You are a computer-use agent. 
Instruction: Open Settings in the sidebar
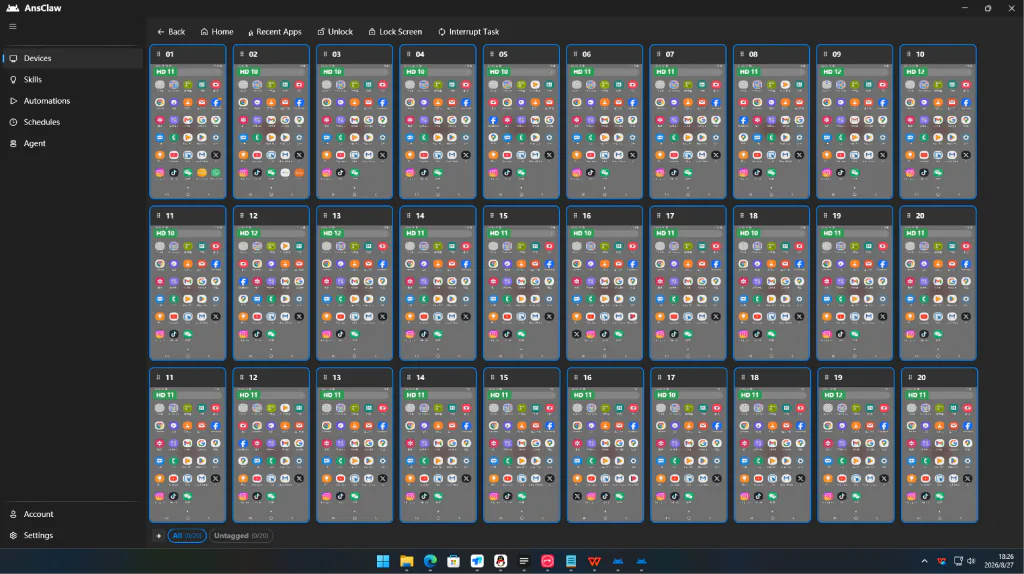[72, 535]
